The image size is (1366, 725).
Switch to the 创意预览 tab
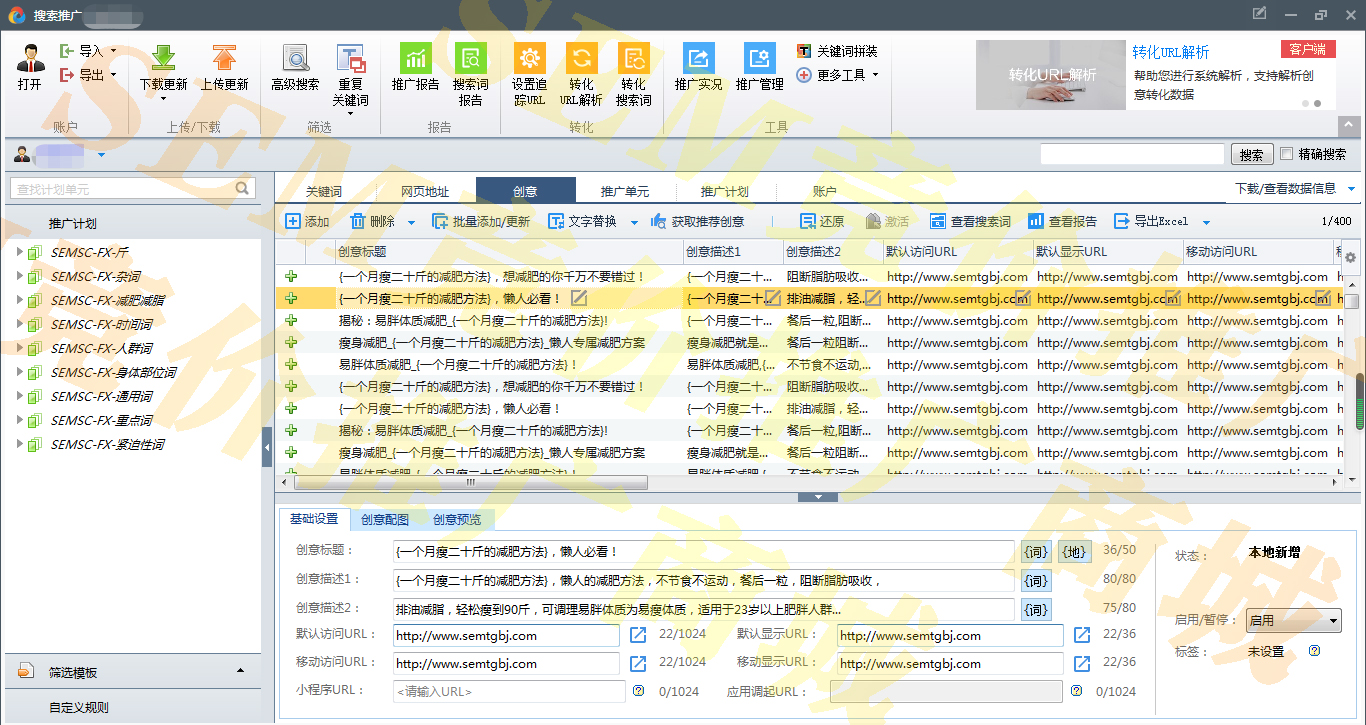click(457, 520)
